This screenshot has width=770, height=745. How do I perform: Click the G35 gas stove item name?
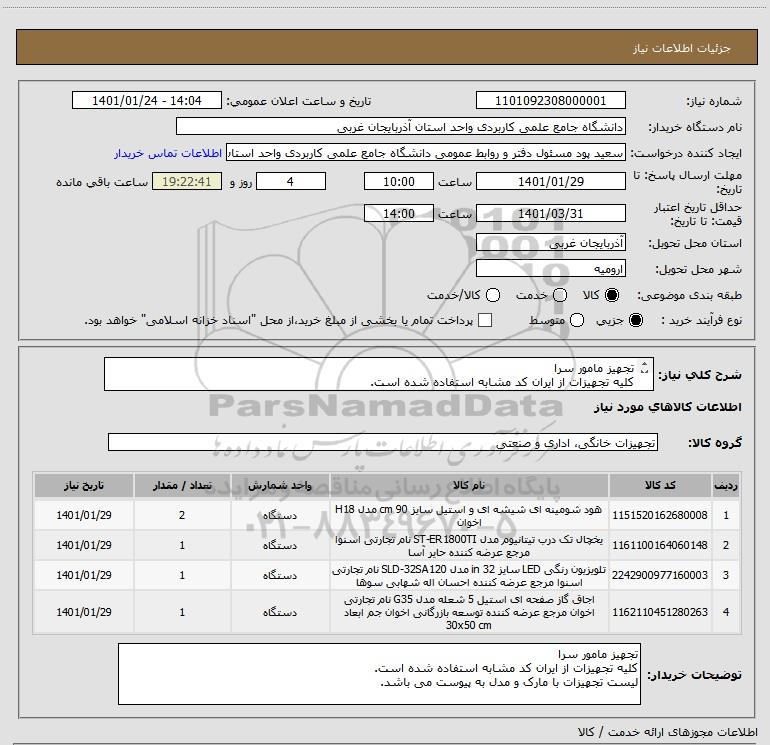point(469,612)
